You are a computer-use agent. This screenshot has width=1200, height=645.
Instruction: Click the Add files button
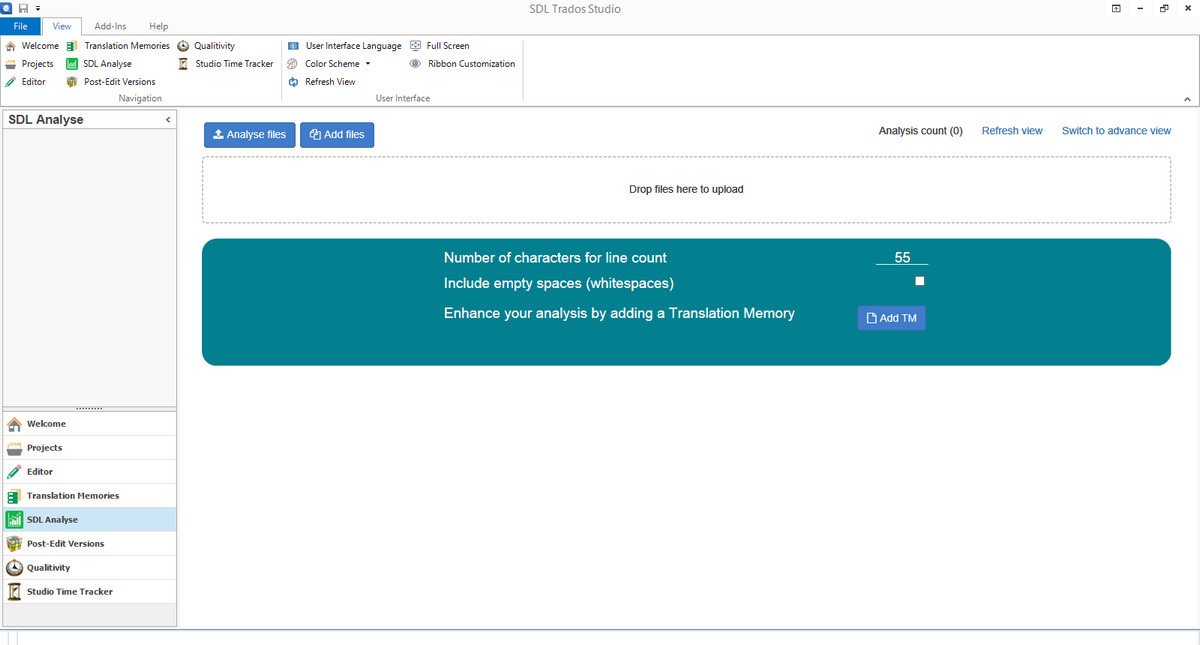(337, 135)
